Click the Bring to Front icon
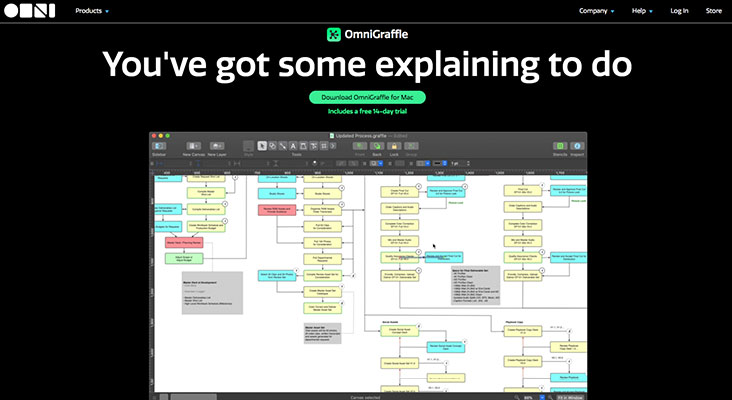732x400 pixels. click(360, 146)
